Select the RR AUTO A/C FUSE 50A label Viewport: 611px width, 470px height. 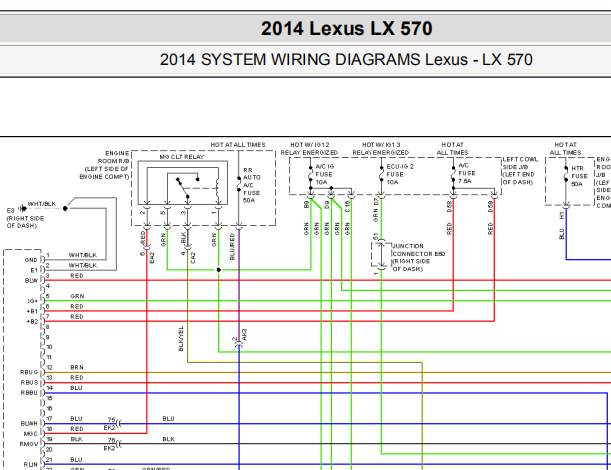(x=252, y=185)
